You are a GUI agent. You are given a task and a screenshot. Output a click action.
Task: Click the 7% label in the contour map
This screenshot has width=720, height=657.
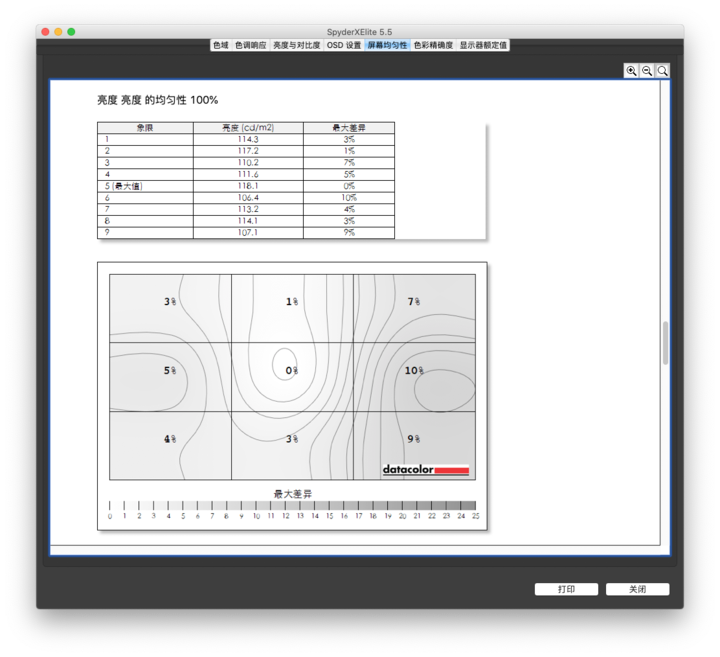point(414,301)
